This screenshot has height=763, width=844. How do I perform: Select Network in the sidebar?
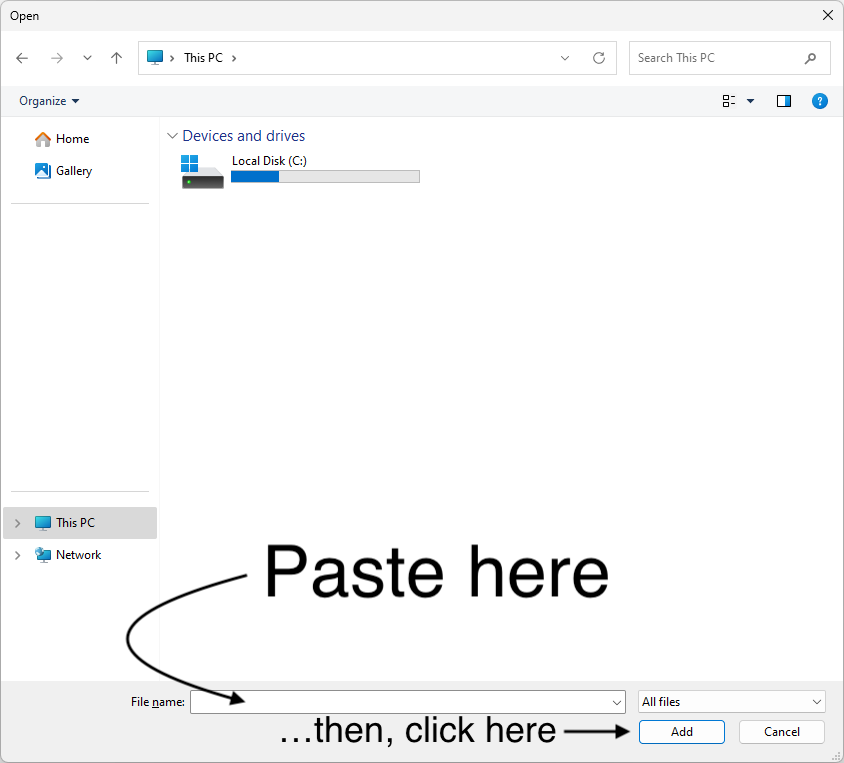[x=77, y=554]
